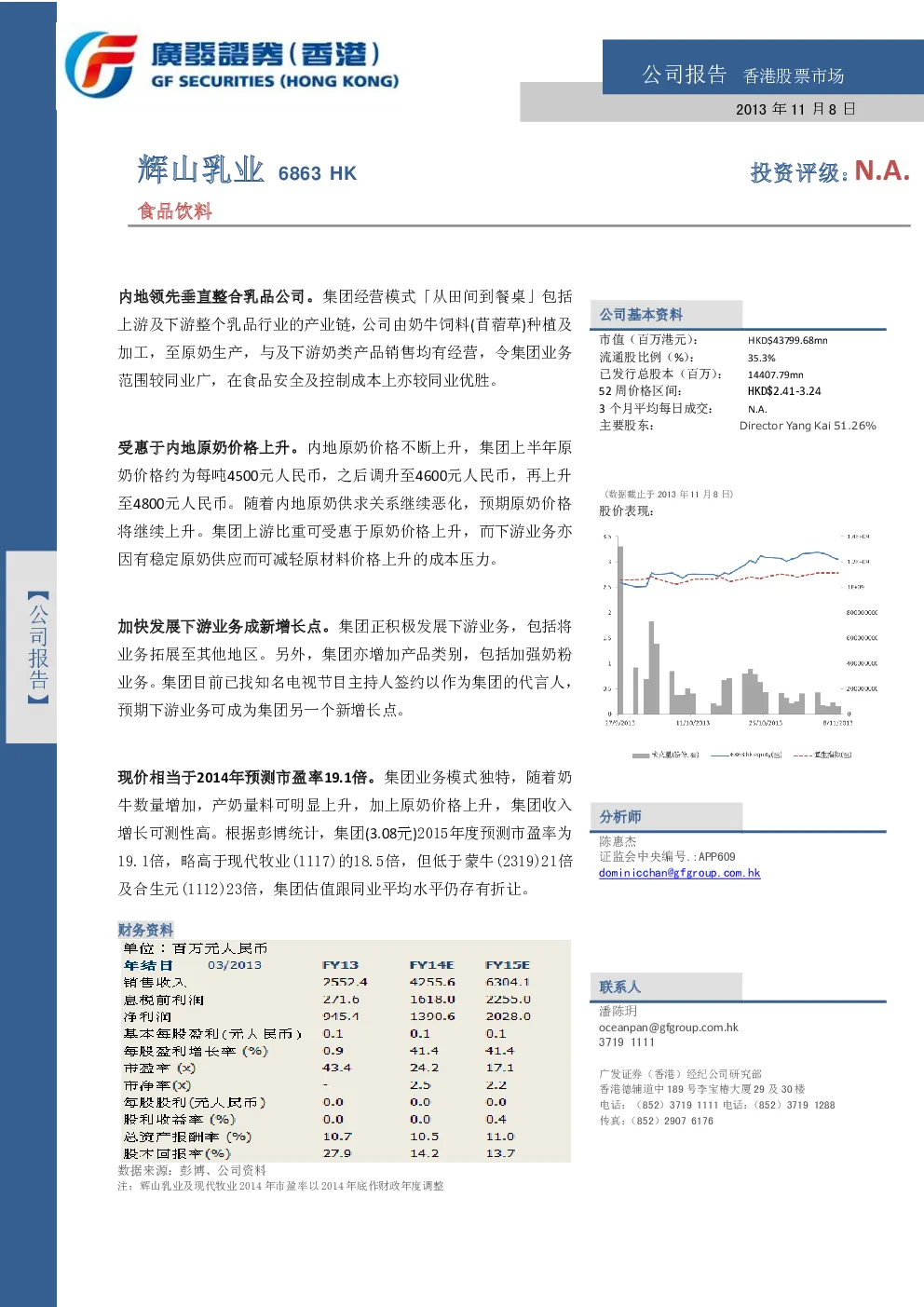Viewport: 924px width, 1307px height.
Task: Click the '分析师' section header
Action: coord(620,817)
